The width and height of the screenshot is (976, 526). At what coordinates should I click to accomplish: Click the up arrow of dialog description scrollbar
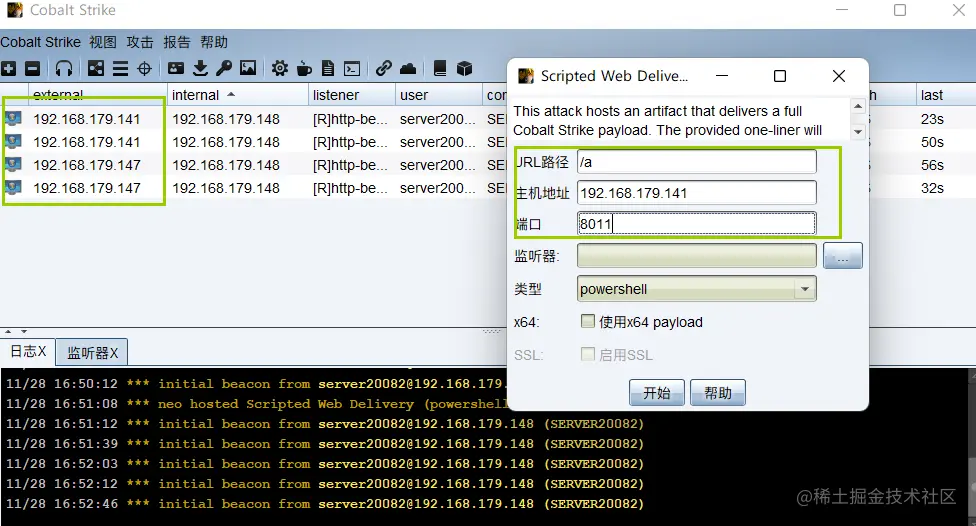[858, 106]
